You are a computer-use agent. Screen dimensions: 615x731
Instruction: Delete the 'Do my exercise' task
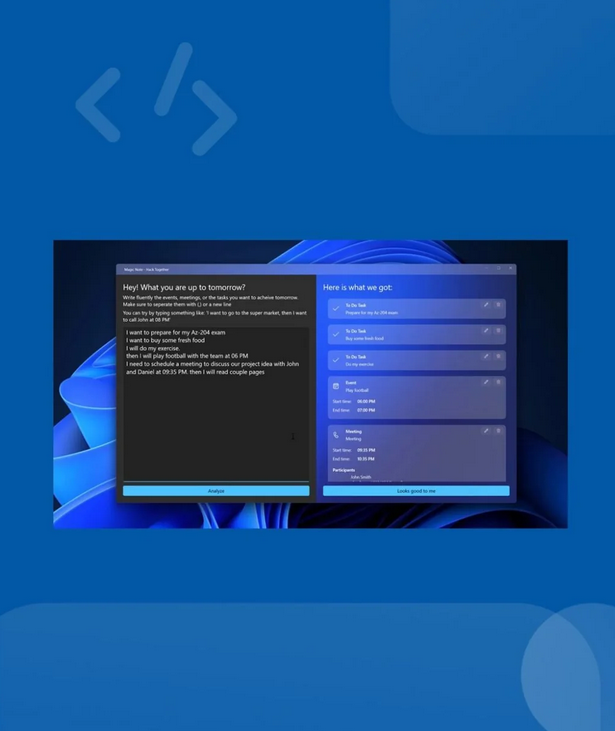498,356
